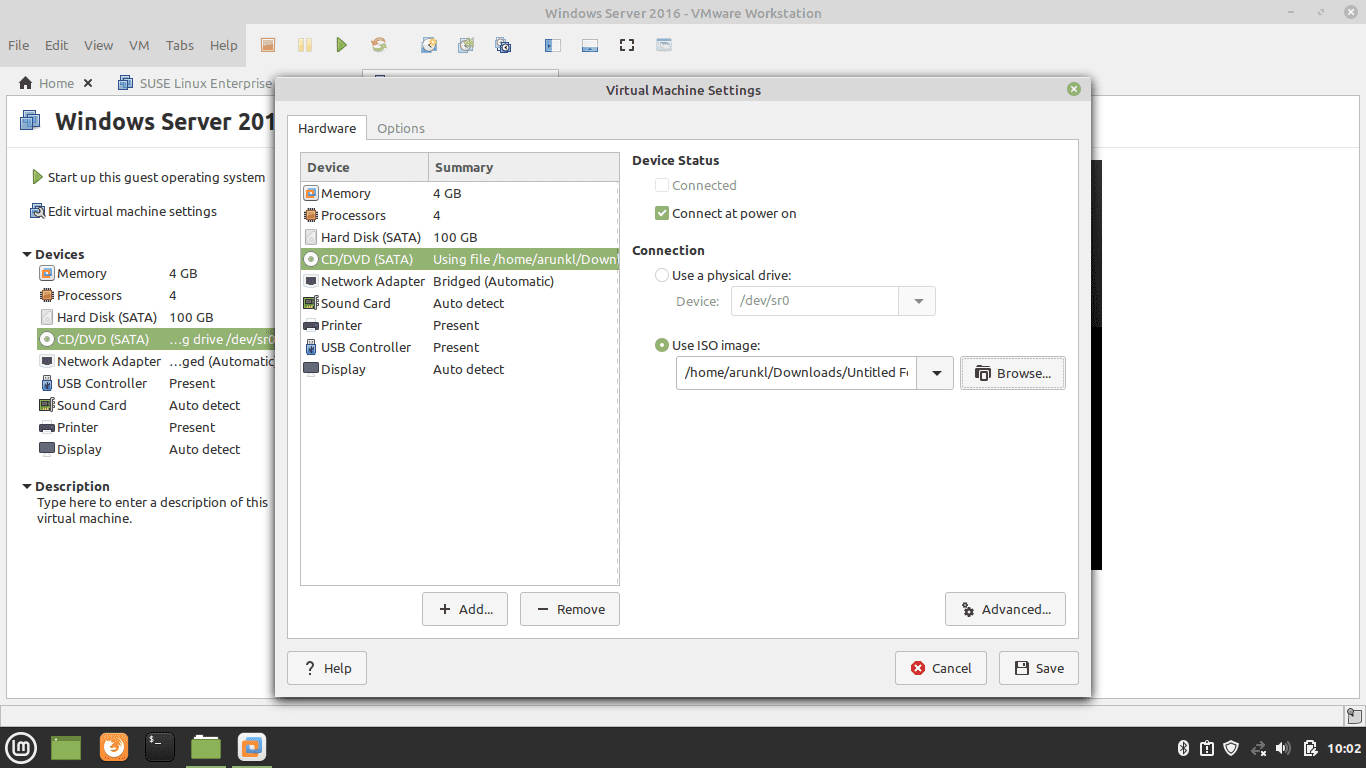Click the Advanced... button

[x=1005, y=609]
